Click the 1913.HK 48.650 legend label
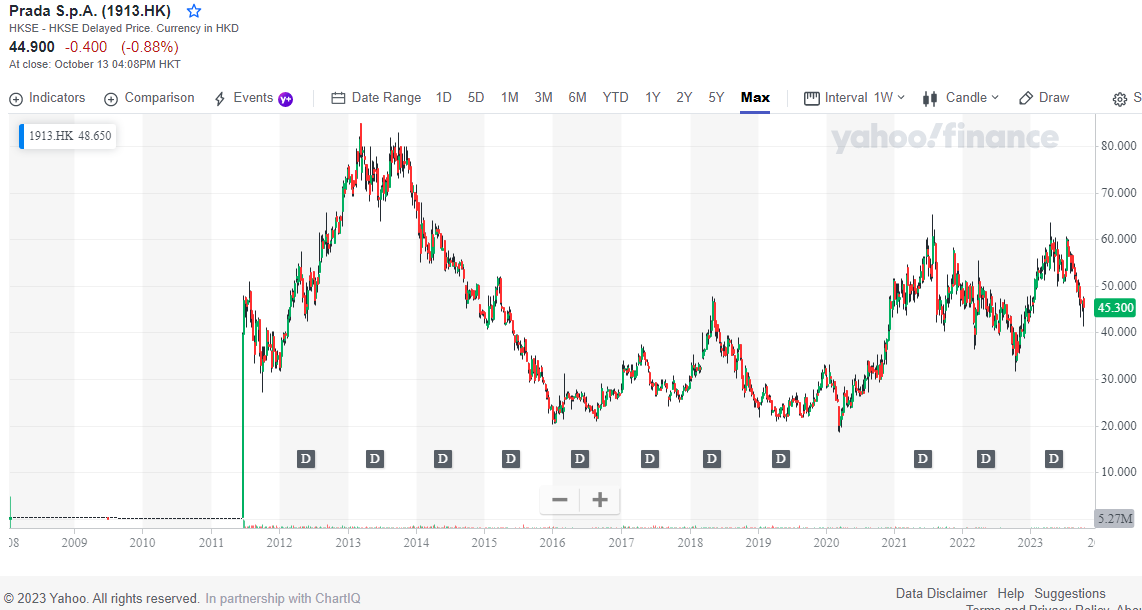 (x=68, y=136)
